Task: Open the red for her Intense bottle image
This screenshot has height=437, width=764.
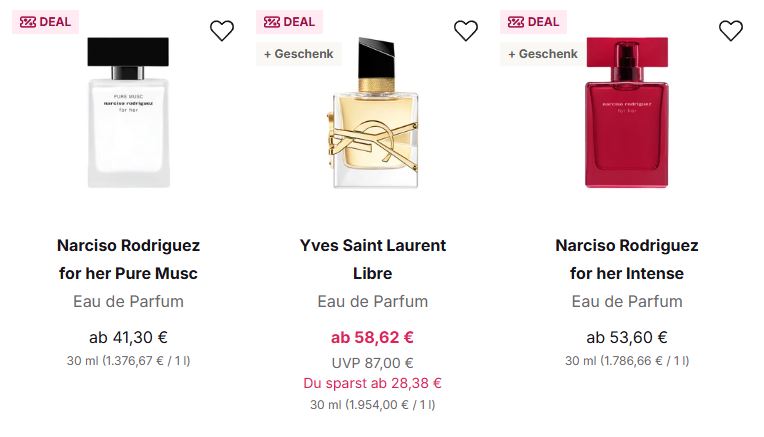Action: (627, 113)
